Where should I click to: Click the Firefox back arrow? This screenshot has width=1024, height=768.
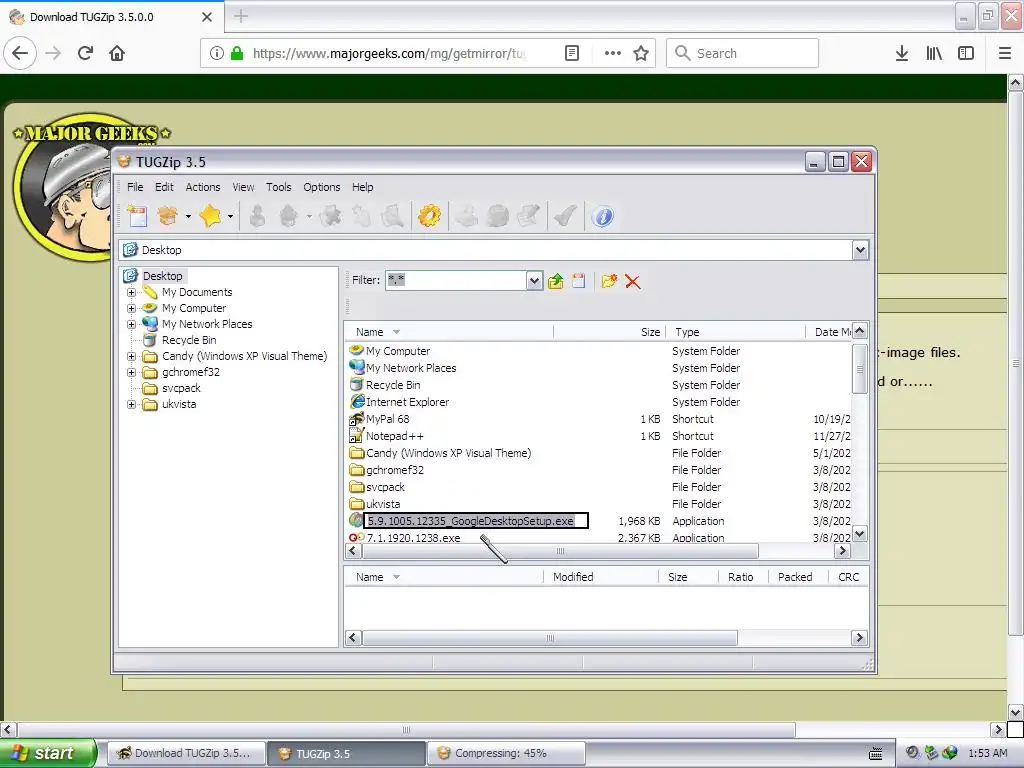[20, 53]
